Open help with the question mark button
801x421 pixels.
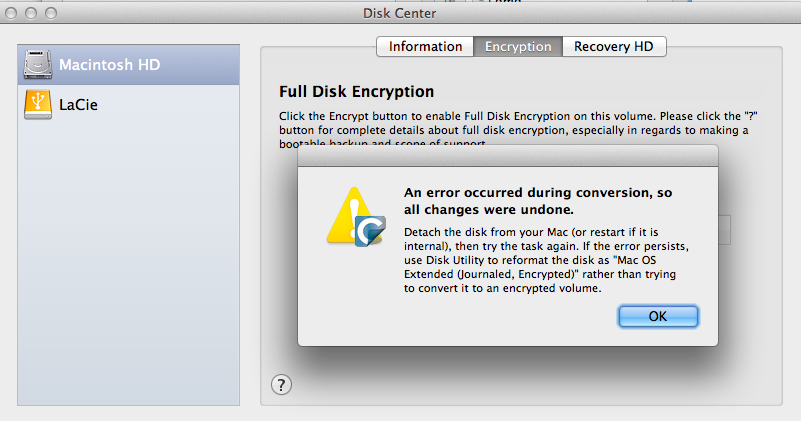point(282,385)
